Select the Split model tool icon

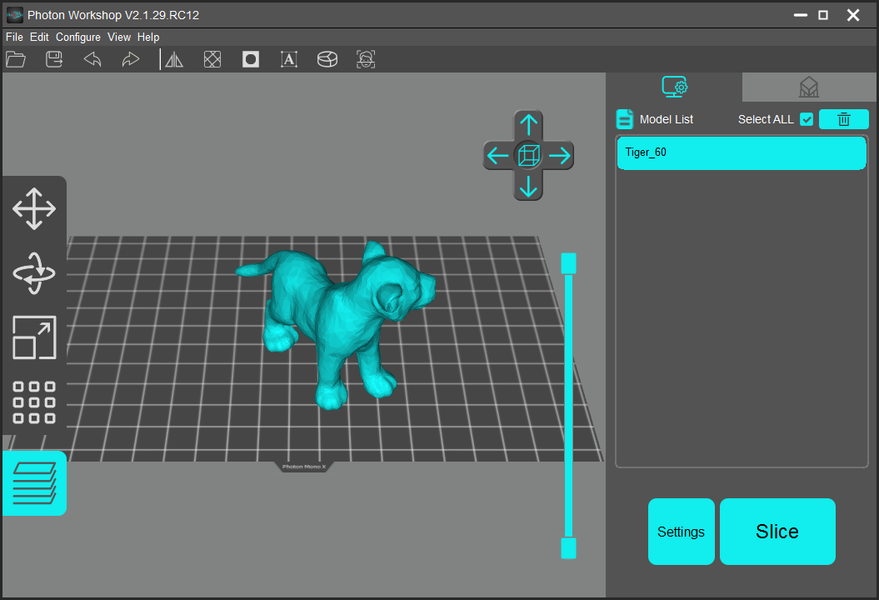327,59
